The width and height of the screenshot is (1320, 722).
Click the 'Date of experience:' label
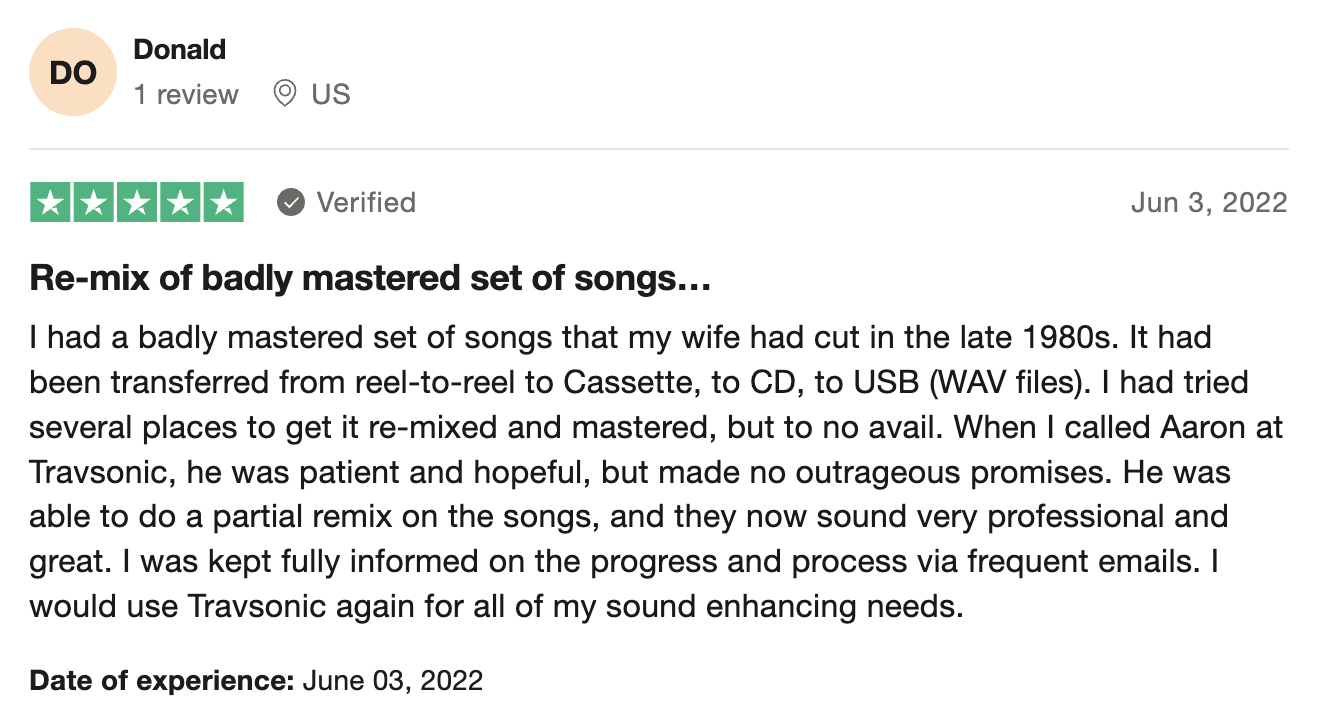point(161,681)
